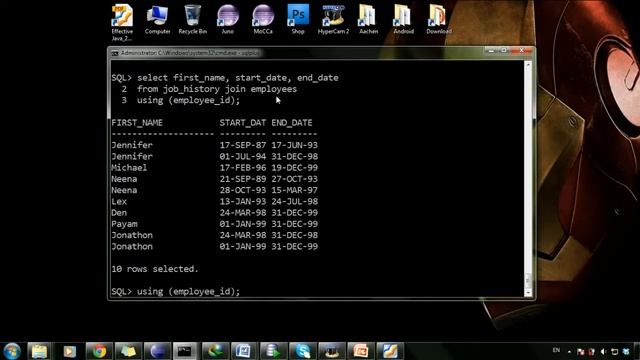This screenshot has width=640, height=360.
Task: Open HyperCam from the taskbar
Action: point(332,351)
